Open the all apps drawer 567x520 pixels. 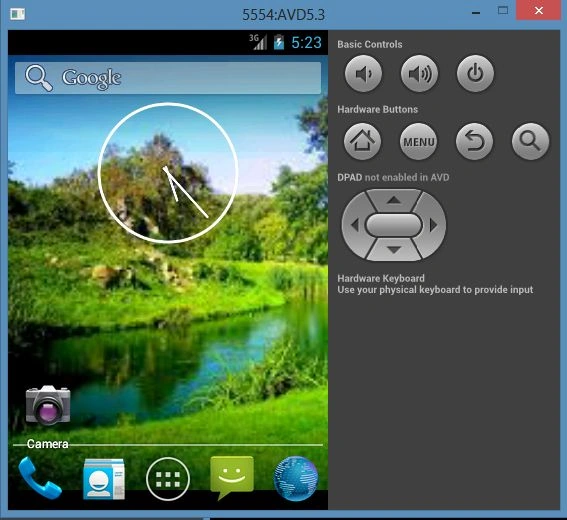(x=168, y=479)
